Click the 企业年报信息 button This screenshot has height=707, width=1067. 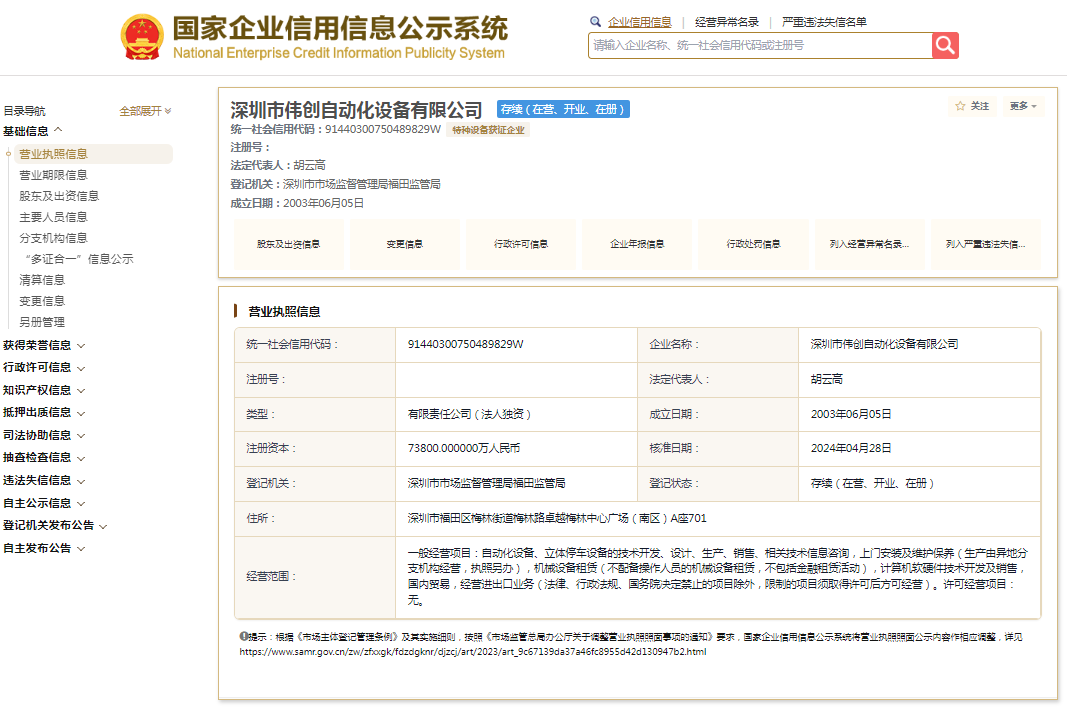coord(637,244)
